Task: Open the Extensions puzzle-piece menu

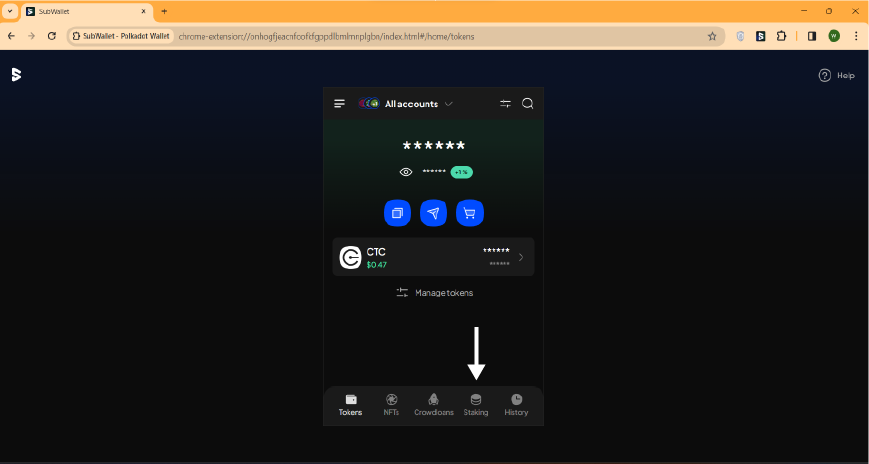Action: tap(781, 36)
